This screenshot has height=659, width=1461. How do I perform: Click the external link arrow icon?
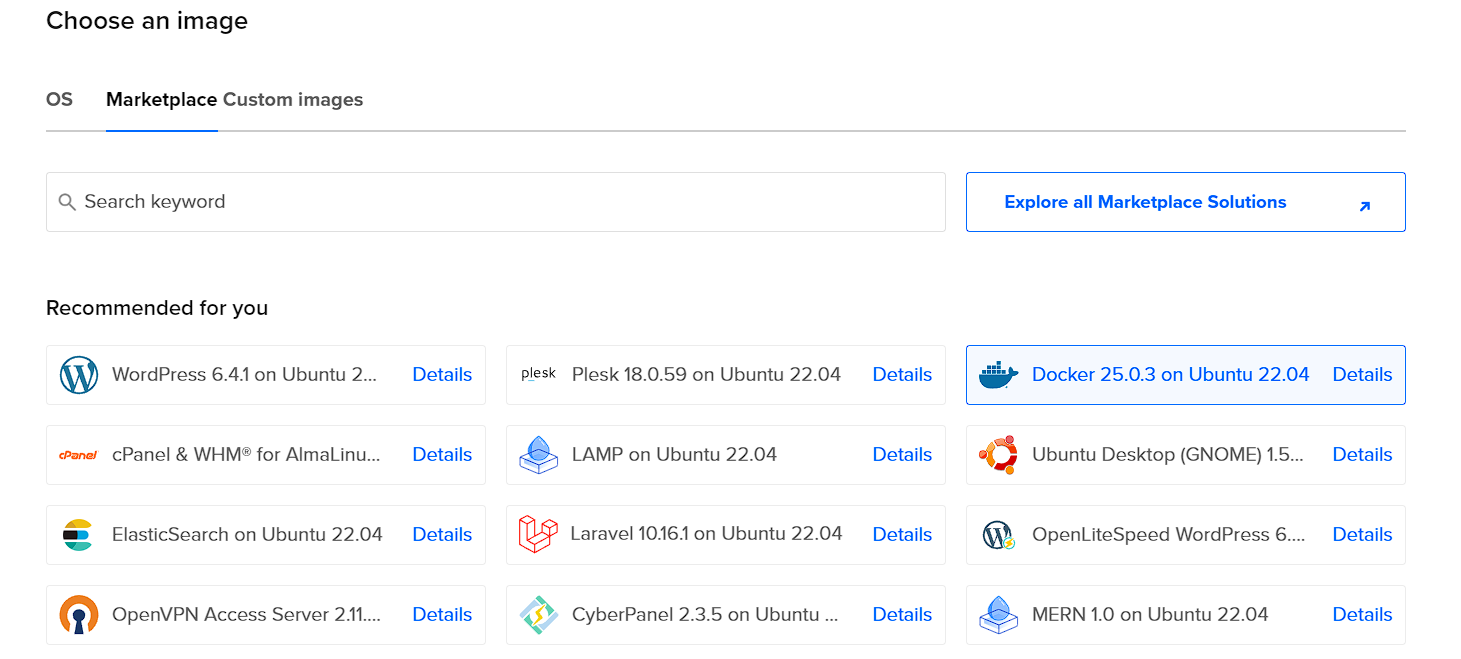click(1365, 206)
